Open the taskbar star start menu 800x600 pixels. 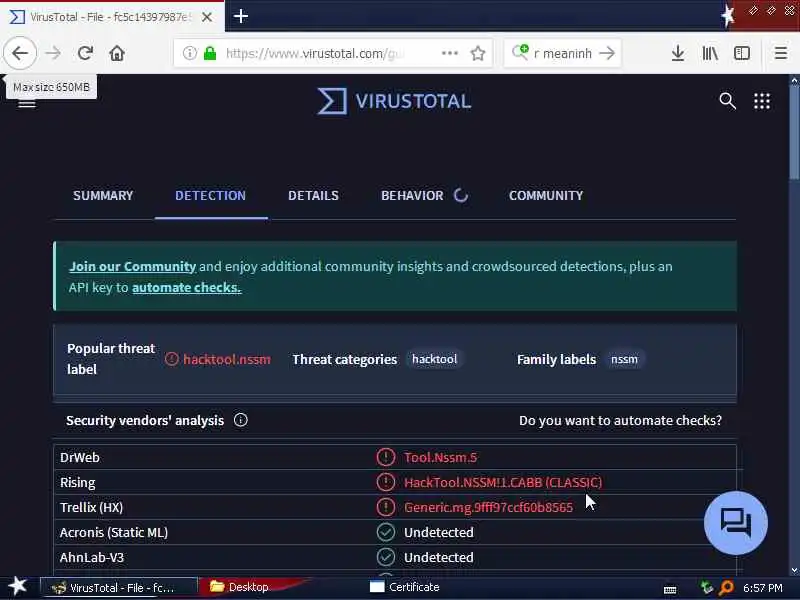18,586
